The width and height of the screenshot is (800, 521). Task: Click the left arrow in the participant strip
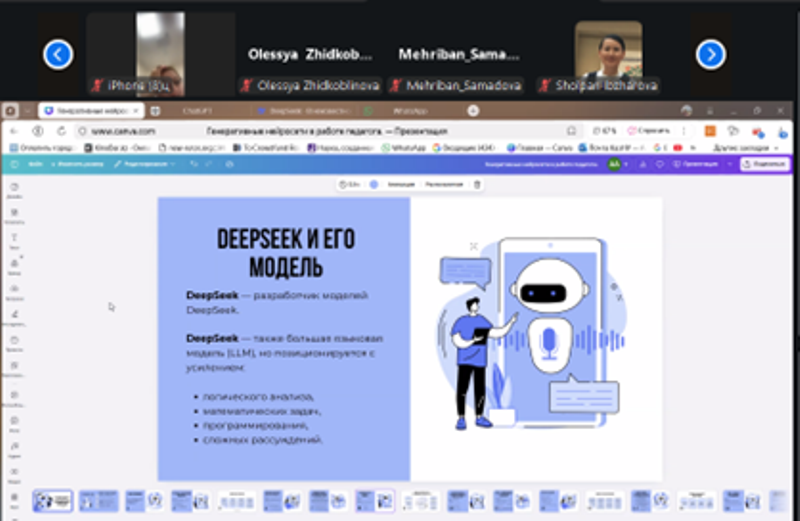(x=58, y=54)
